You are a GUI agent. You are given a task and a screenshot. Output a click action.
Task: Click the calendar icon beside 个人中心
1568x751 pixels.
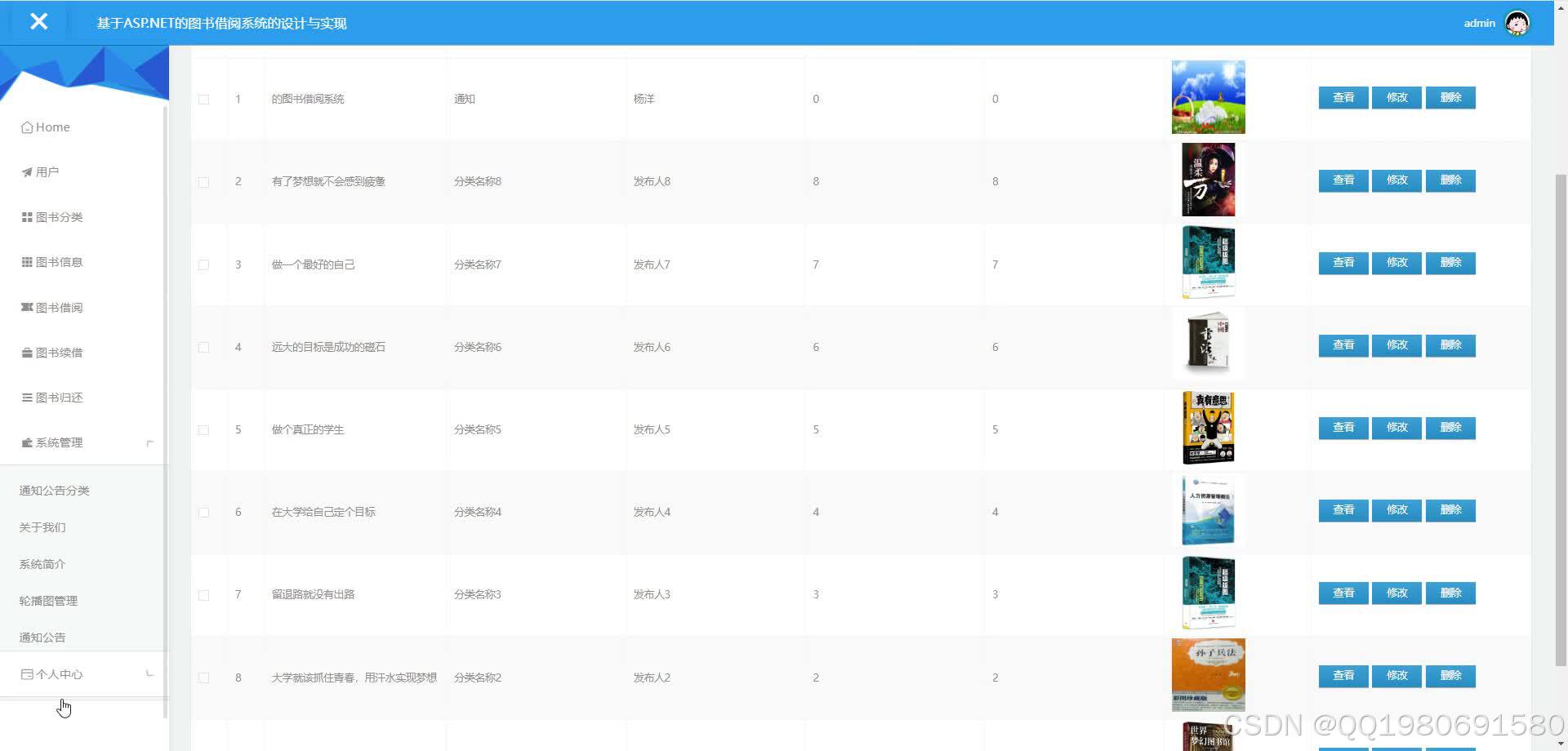(27, 674)
